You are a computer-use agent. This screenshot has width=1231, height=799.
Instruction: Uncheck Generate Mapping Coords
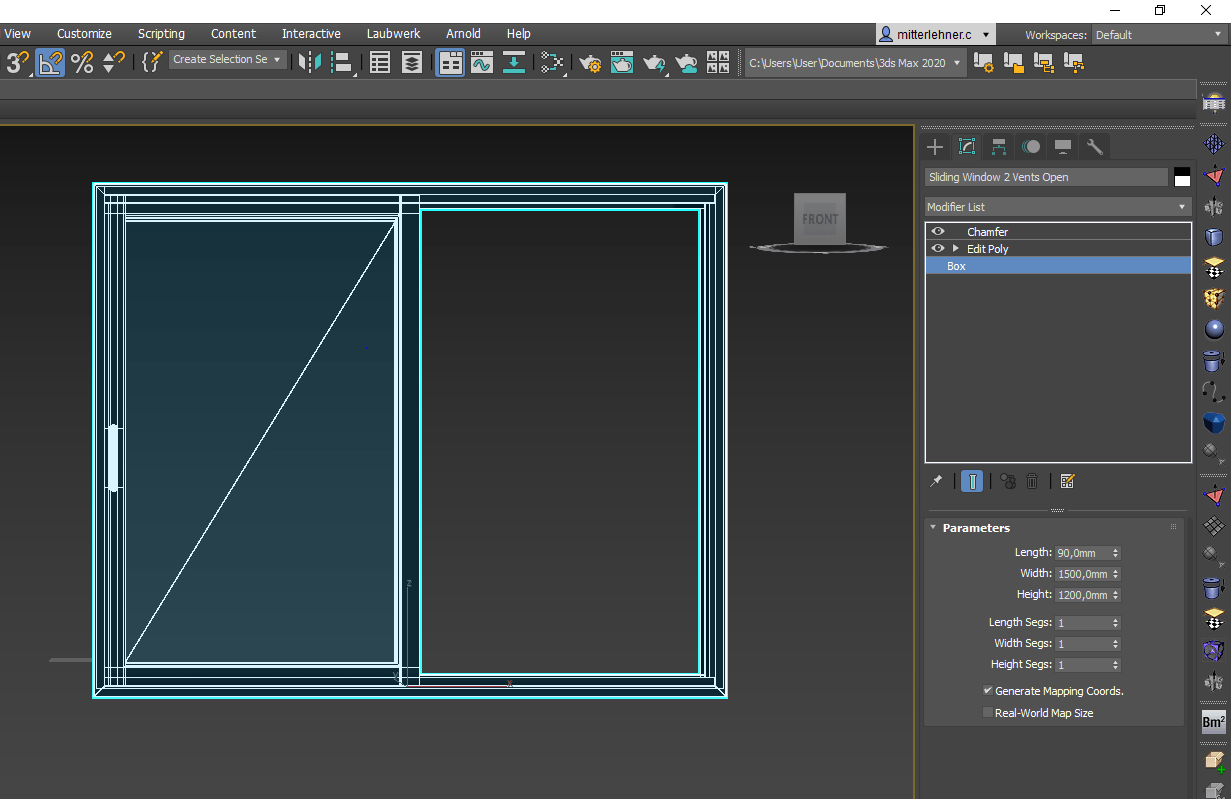(x=988, y=691)
